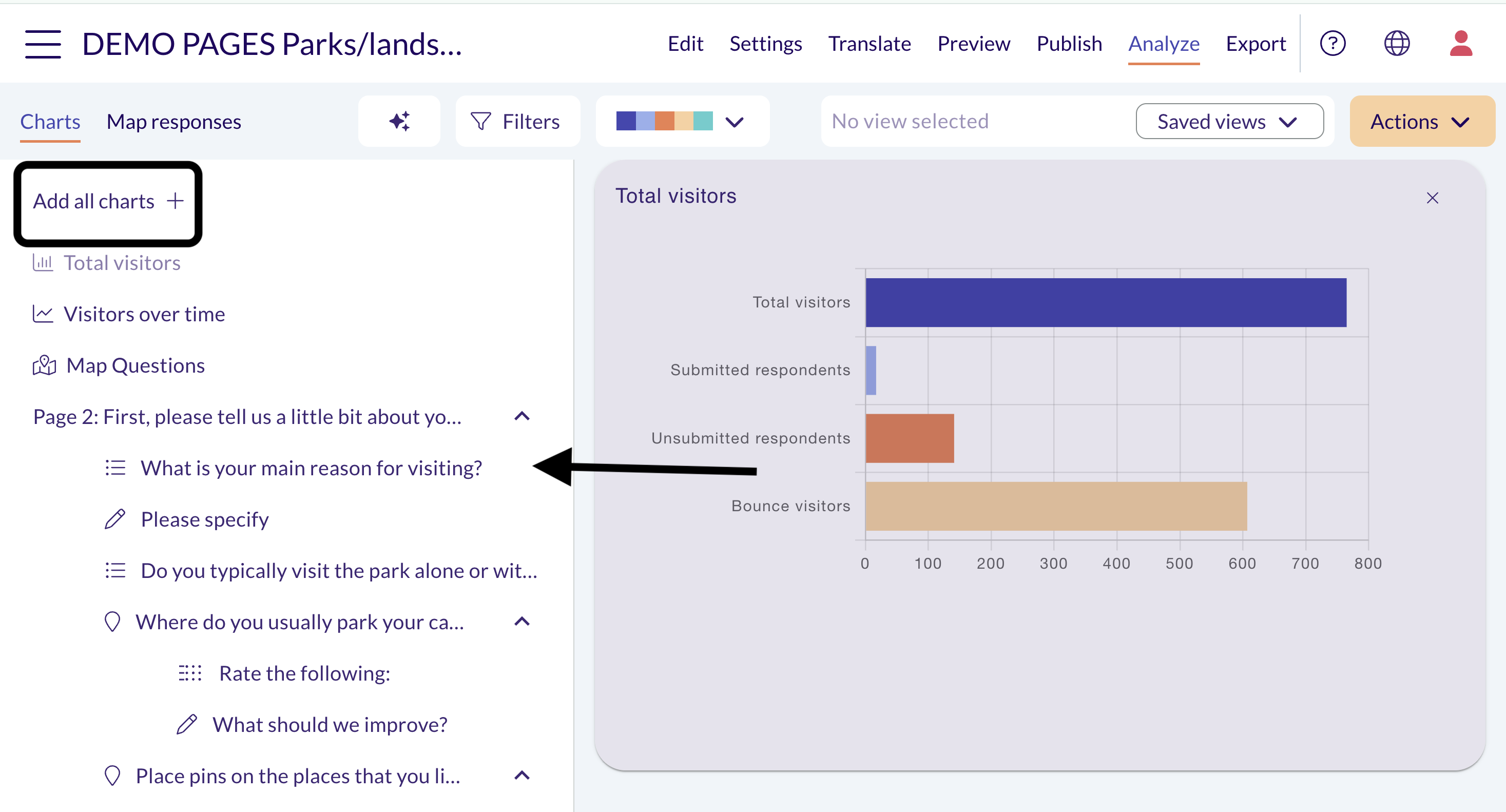This screenshot has width=1506, height=812.
Task: Collapse the Page 2 section chevron
Action: point(522,416)
